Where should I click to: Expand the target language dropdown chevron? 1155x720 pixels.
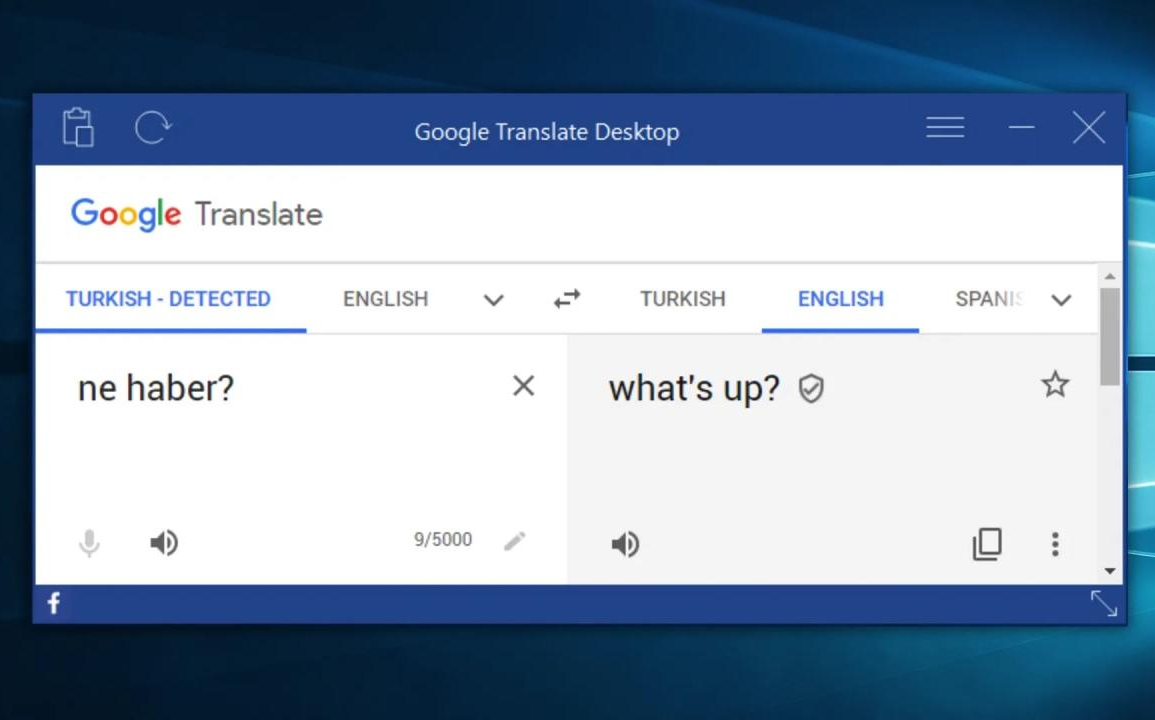pyautogui.click(x=1061, y=300)
